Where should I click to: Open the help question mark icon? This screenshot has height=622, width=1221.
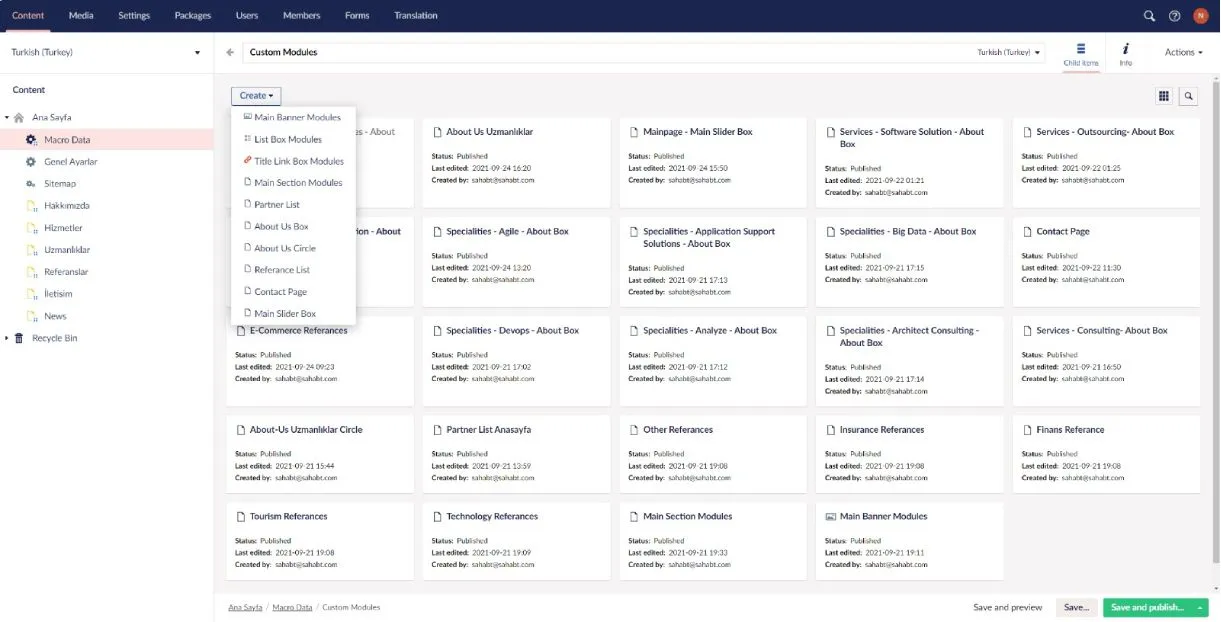tap(1175, 16)
